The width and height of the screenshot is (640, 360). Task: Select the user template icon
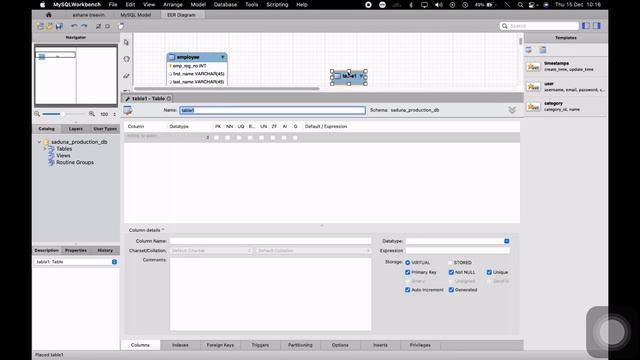tap(533, 86)
